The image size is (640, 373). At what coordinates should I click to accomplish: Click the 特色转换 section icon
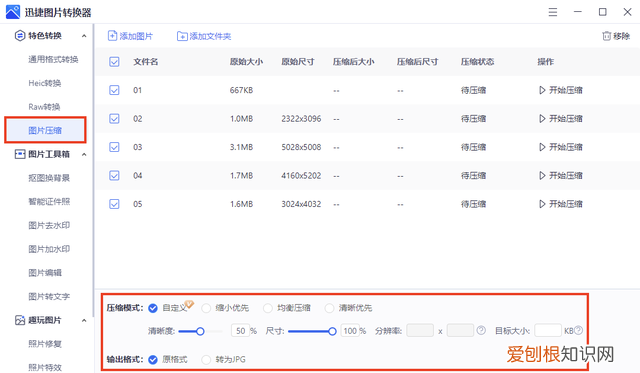click(20, 36)
